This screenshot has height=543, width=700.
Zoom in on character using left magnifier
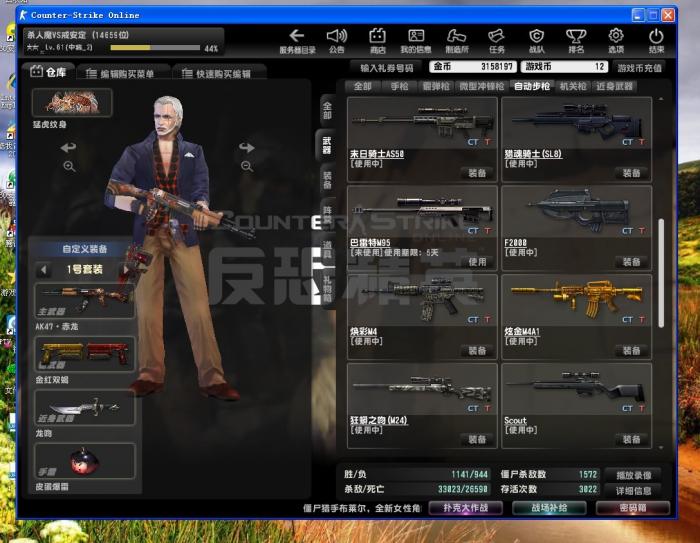(69, 167)
